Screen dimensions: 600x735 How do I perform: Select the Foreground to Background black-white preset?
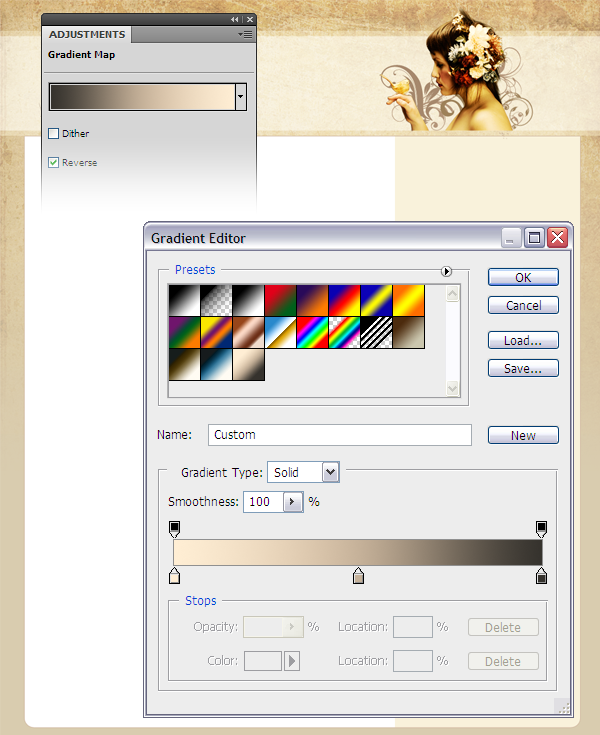click(x=184, y=300)
